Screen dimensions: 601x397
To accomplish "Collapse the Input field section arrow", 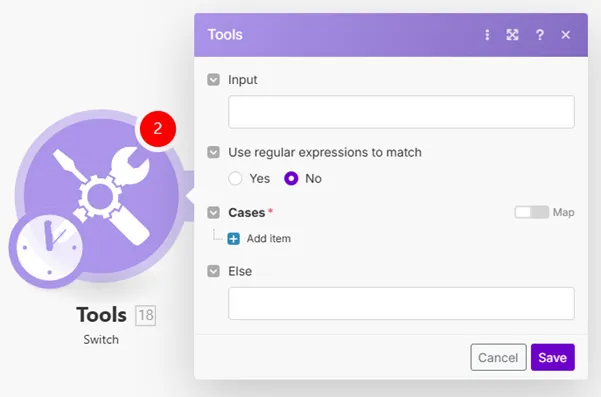I will click(213, 80).
